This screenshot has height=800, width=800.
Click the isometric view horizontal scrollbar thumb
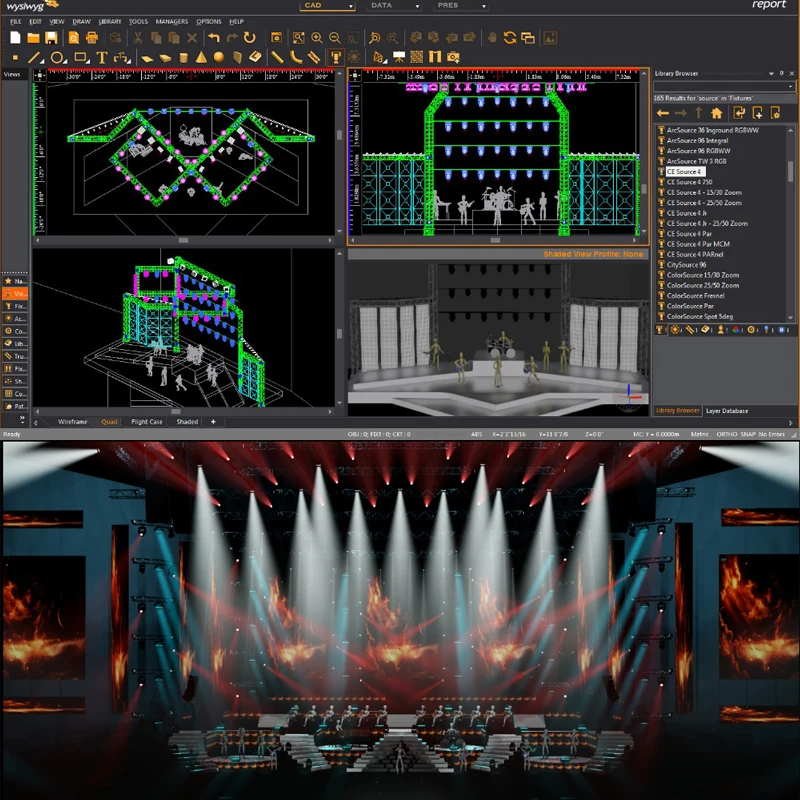tap(176, 411)
